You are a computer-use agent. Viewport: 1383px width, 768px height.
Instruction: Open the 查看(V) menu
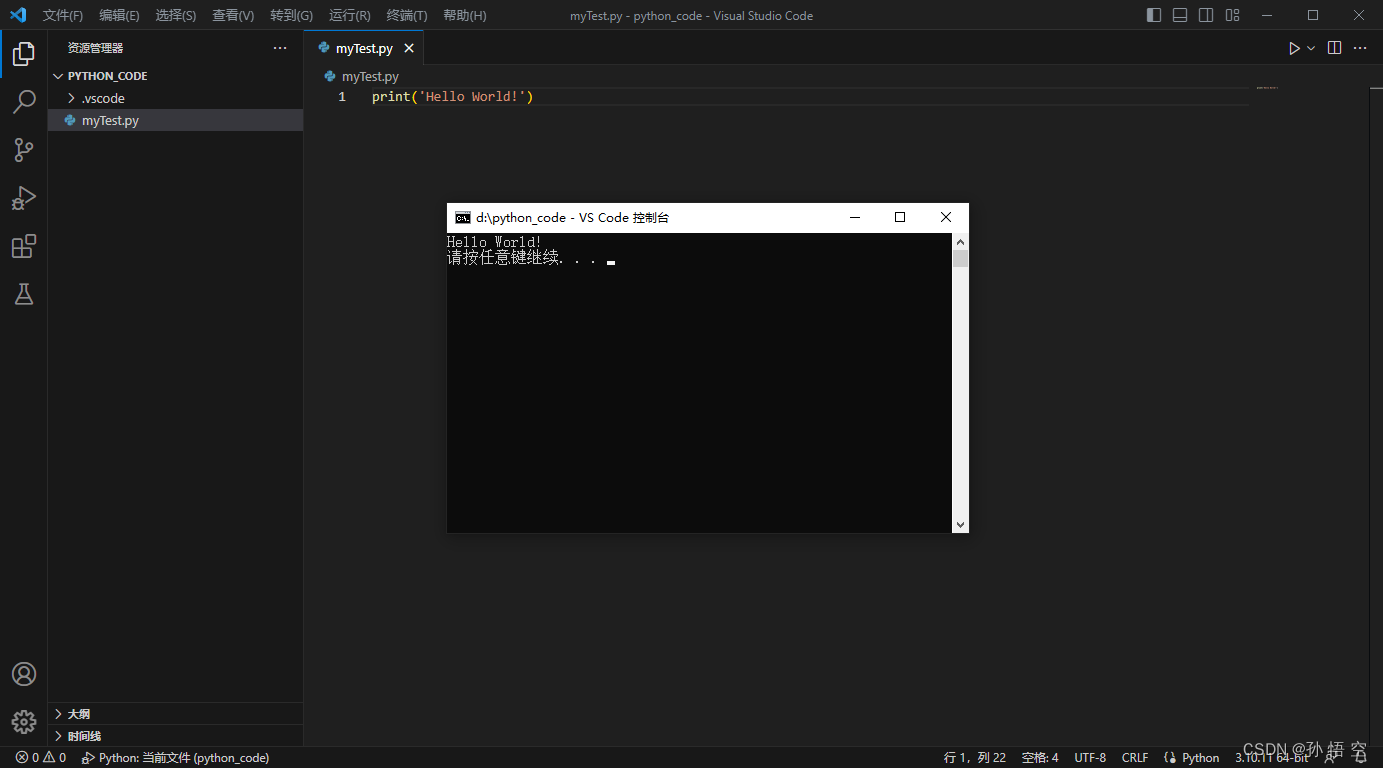233,15
